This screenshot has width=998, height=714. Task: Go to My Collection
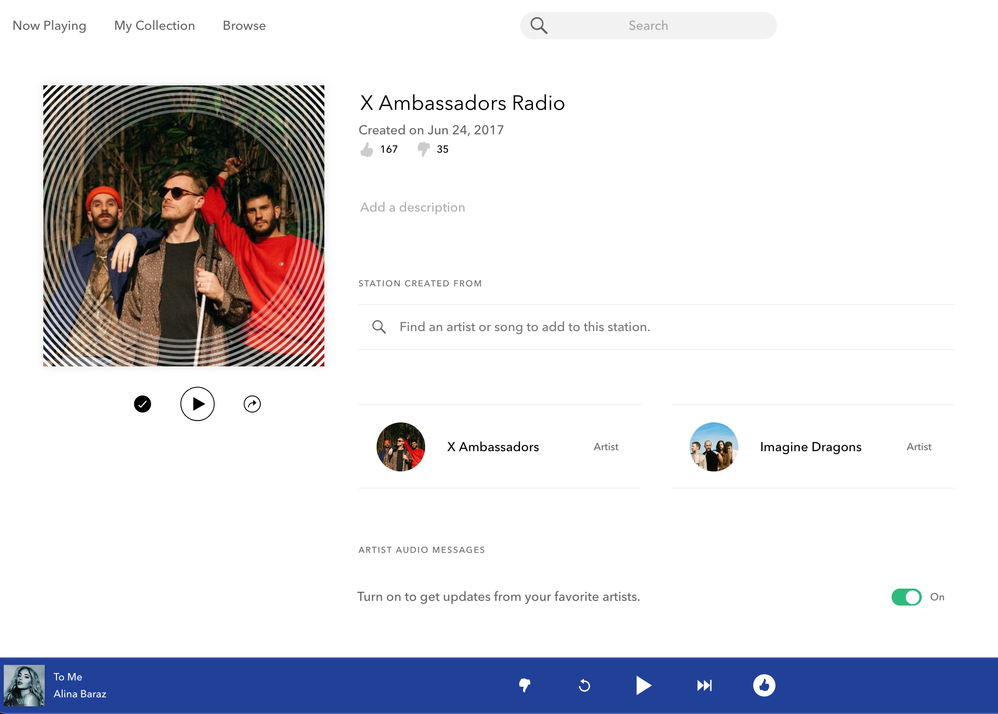[x=154, y=26]
